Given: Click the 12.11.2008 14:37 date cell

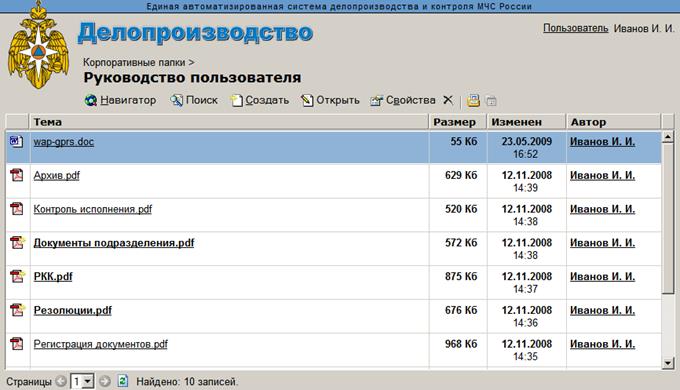Looking at the screenshot, I should click(x=526, y=282).
